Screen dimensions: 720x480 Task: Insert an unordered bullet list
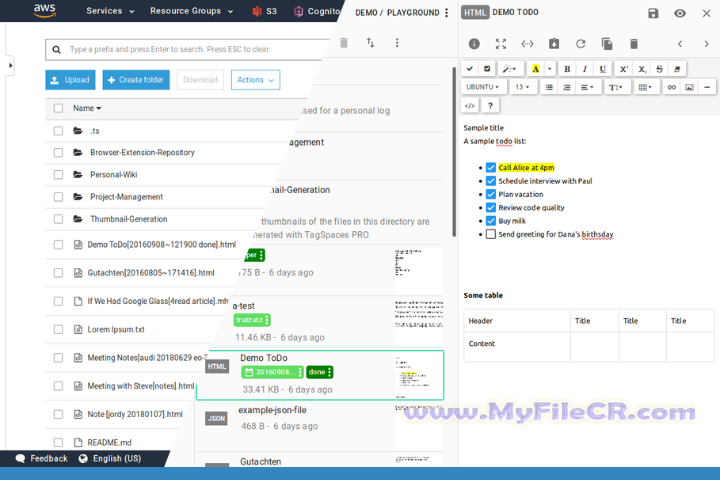549,87
